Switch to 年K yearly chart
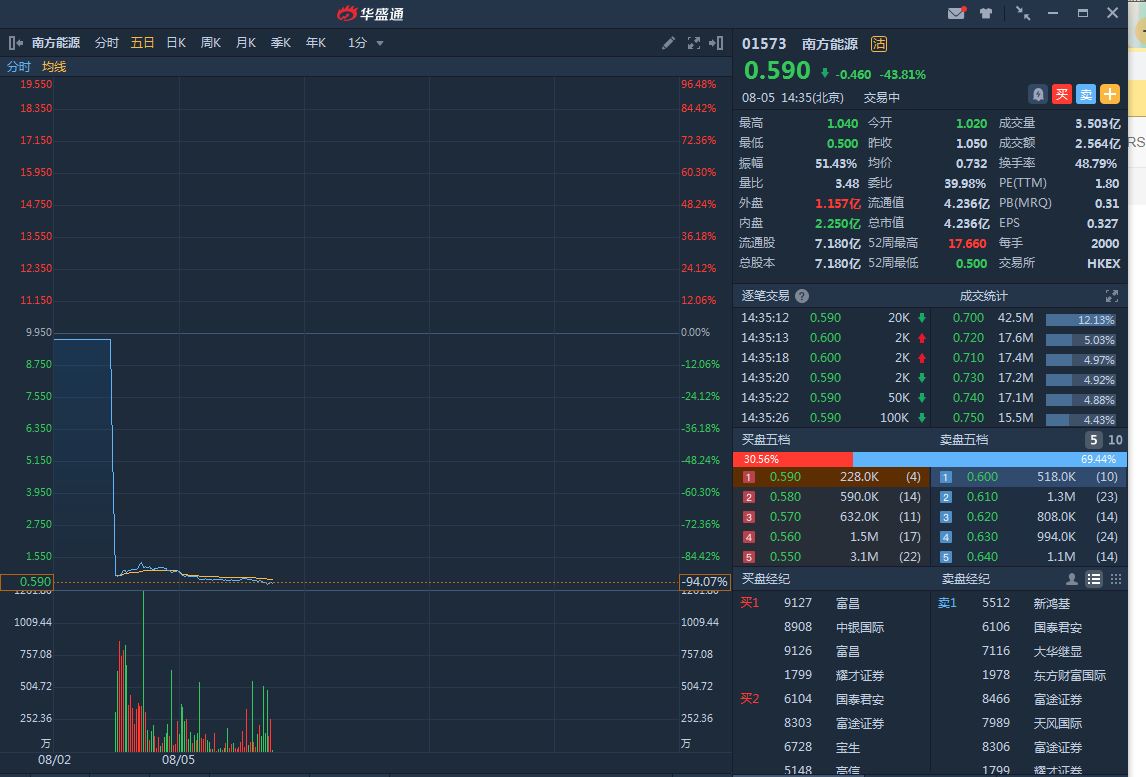This screenshot has width=1146, height=777. 316,43
